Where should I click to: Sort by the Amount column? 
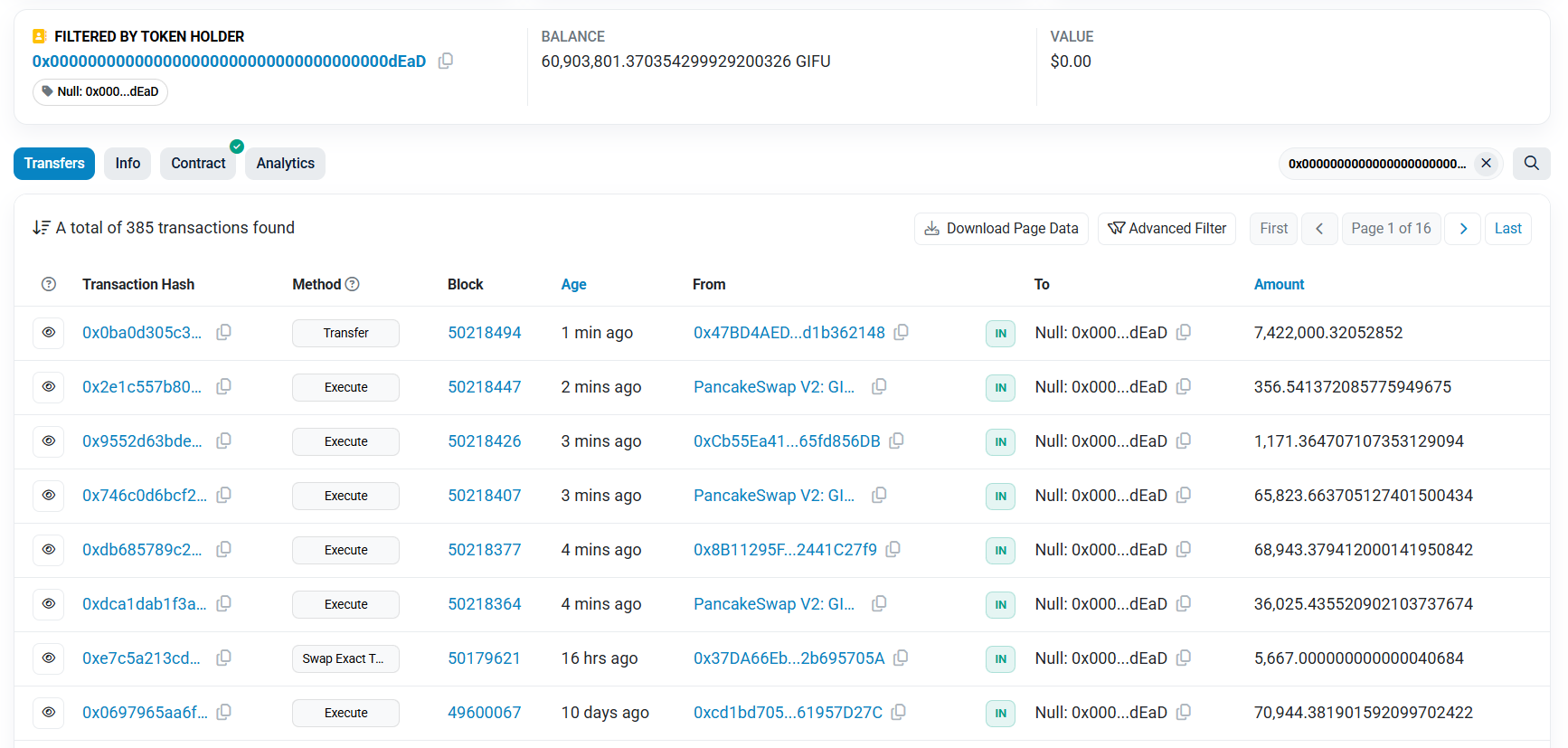coord(1279,284)
